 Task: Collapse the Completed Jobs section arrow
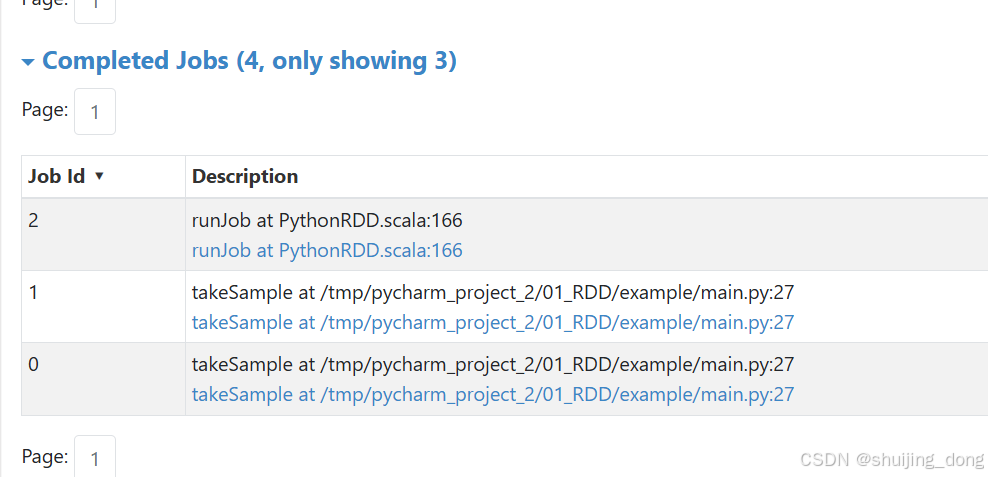pos(28,62)
